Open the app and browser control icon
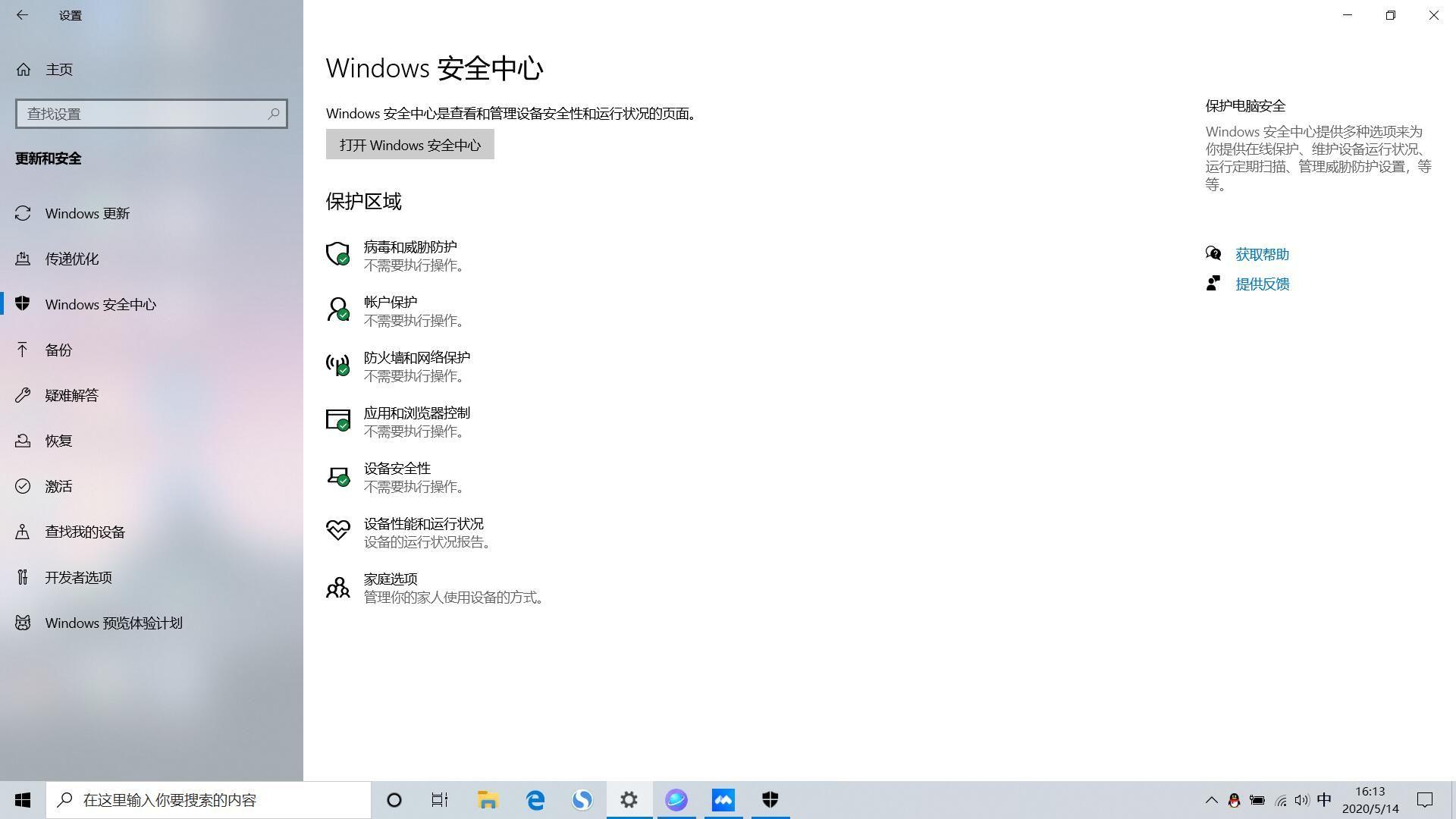Screen dimensions: 1456x819 pyautogui.click(x=337, y=420)
